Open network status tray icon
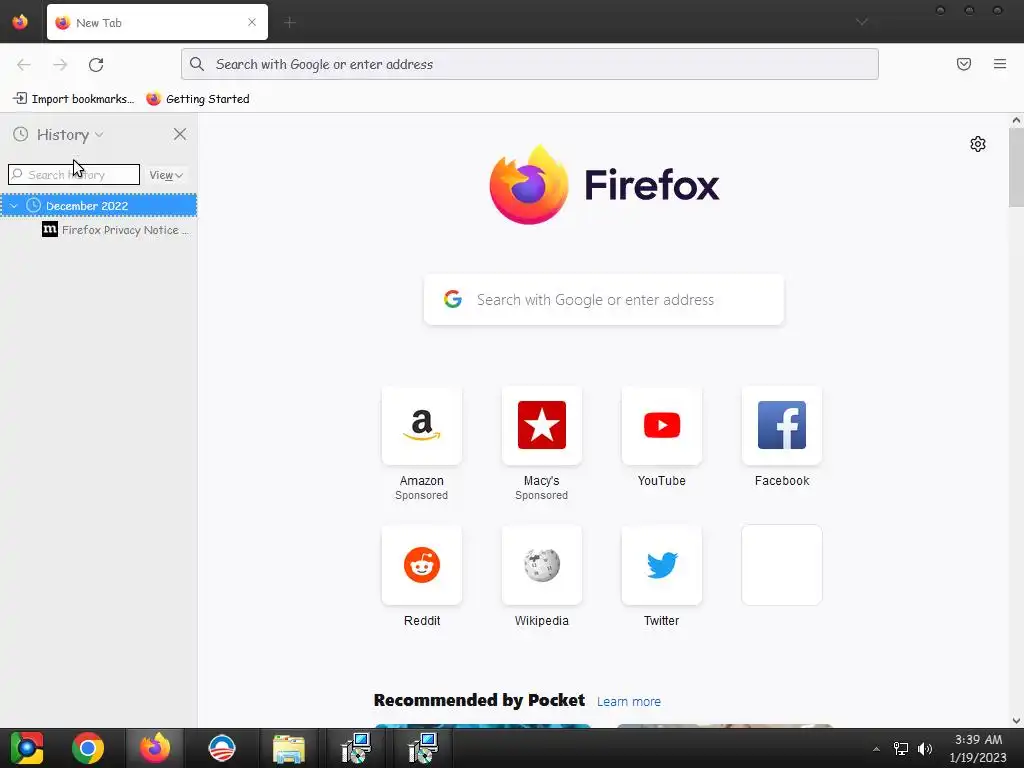1024x768 pixels. point(901,749)
